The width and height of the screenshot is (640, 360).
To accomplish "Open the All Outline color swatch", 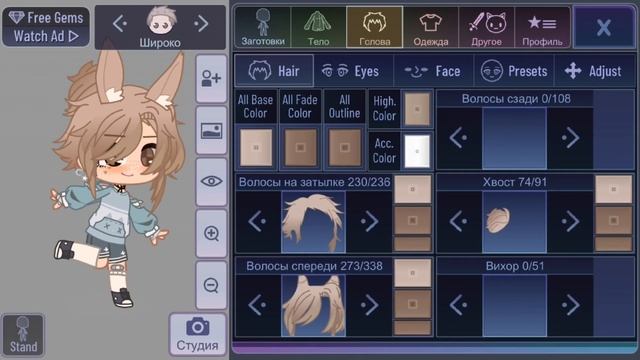I will [345, 147].
